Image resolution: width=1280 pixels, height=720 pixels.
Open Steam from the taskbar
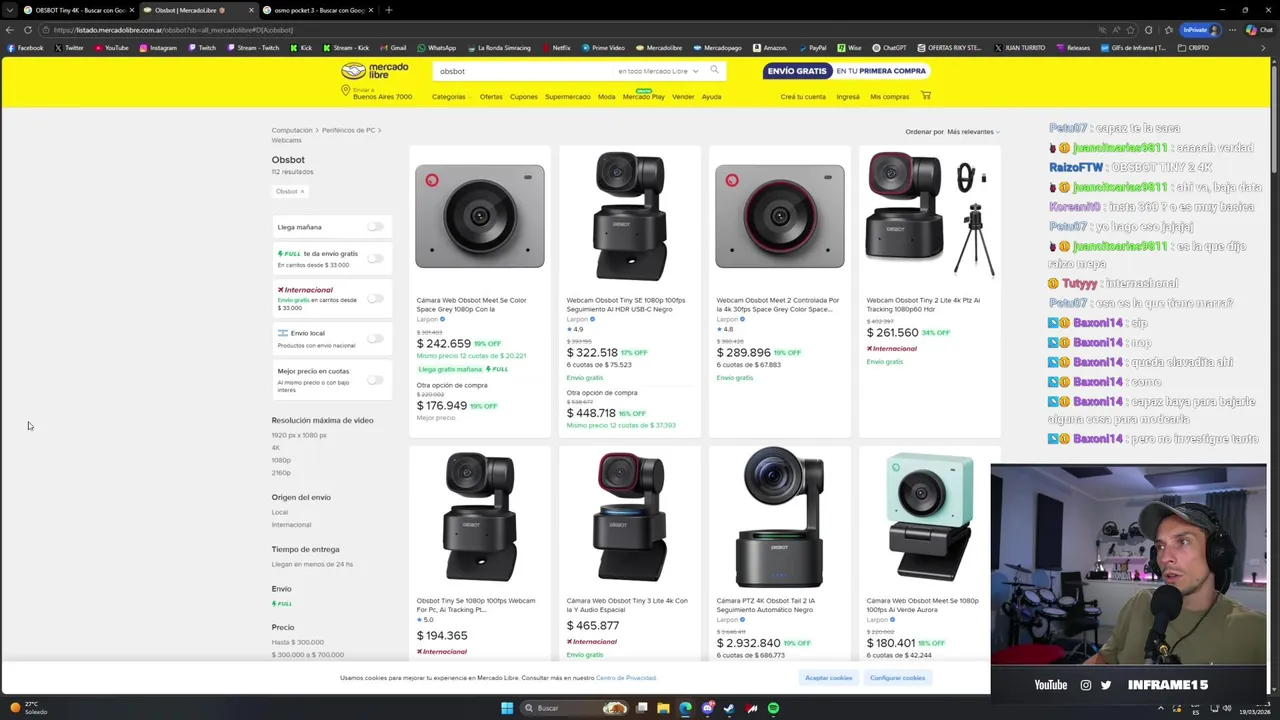click(729, 708)
